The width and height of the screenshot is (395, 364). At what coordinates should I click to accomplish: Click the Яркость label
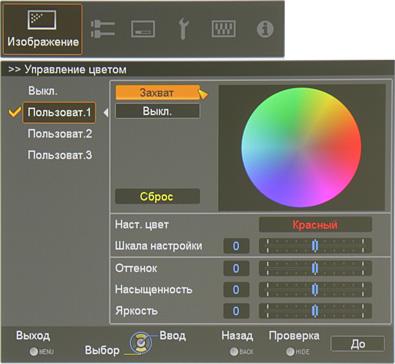pos(136,311)
